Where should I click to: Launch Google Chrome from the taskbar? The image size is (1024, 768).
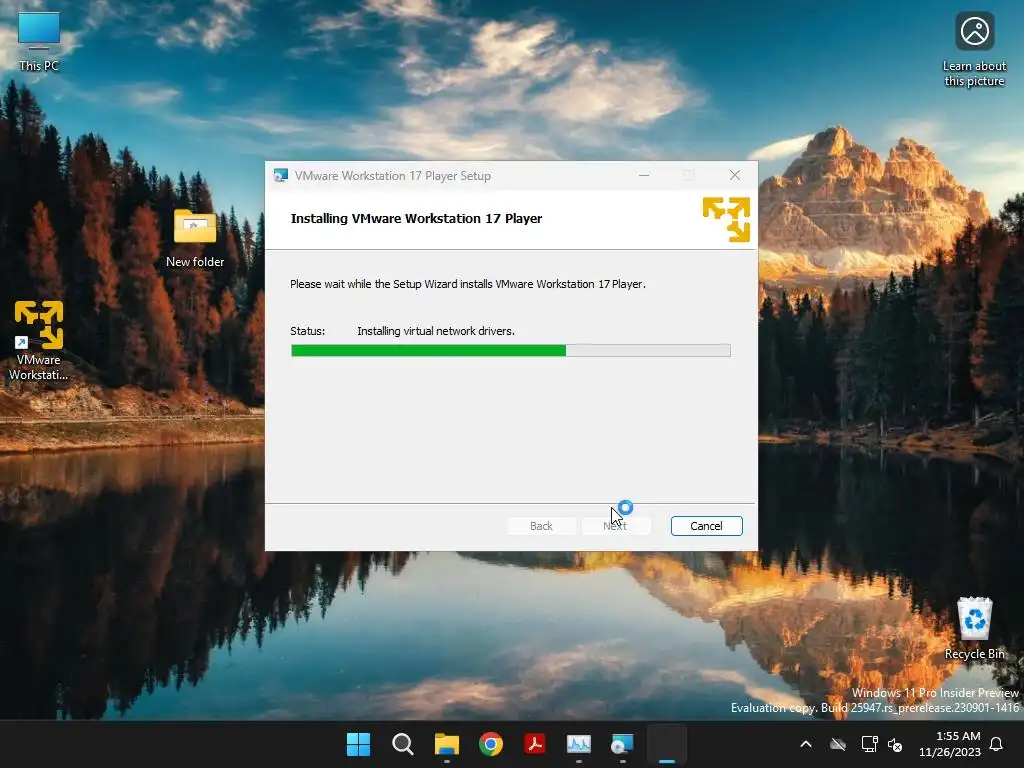(490, 744)
